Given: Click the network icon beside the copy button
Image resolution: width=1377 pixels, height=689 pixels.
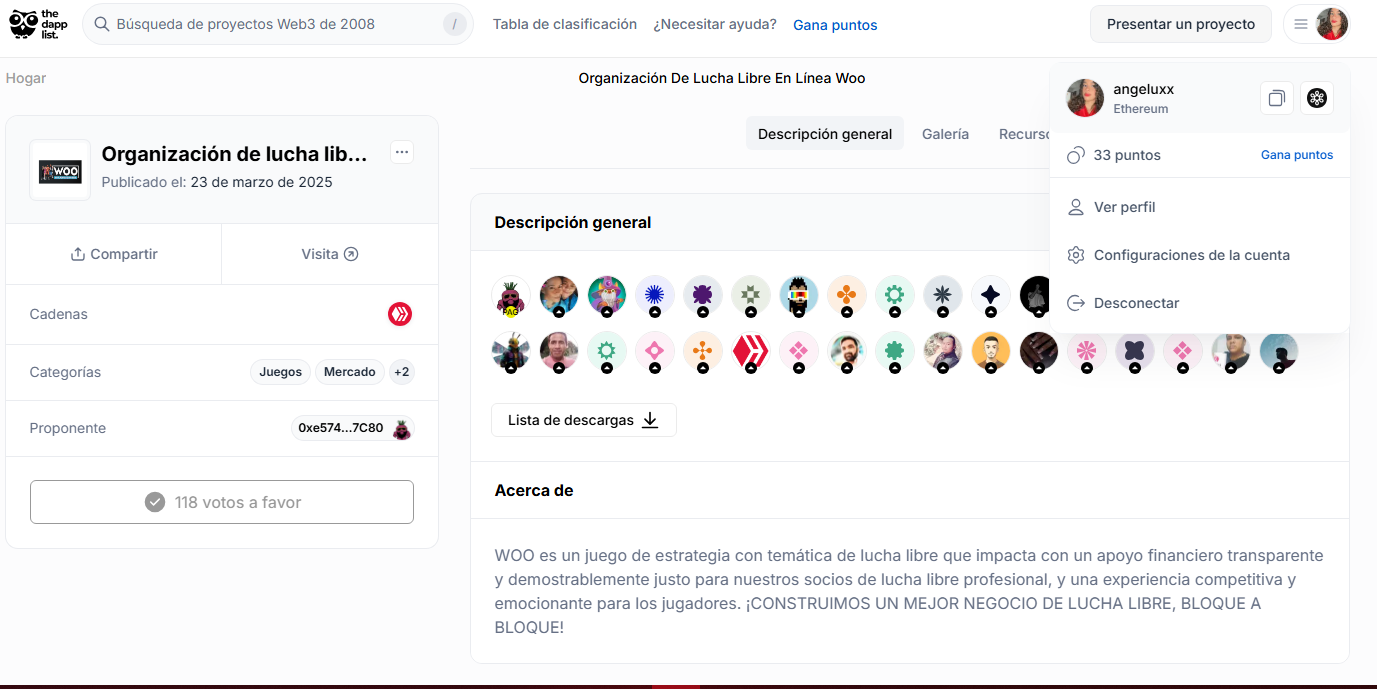Looking at the screenshot, I should point(1317,98).
